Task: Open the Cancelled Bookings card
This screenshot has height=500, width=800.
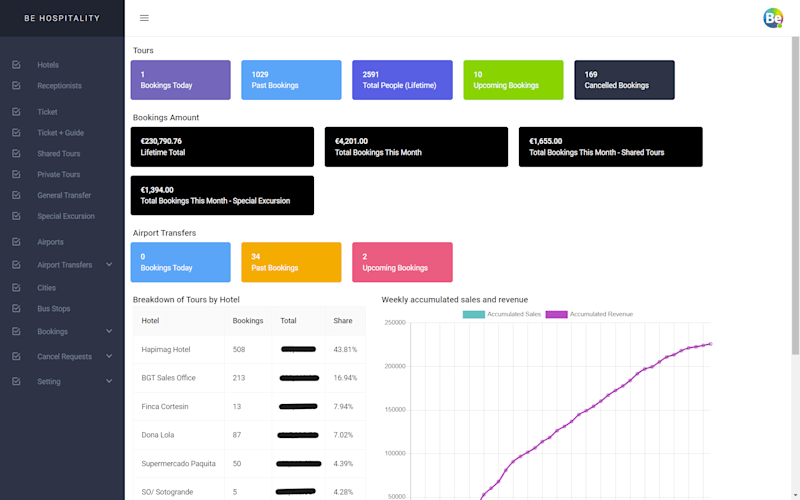Action: click(x=624, y=80)
